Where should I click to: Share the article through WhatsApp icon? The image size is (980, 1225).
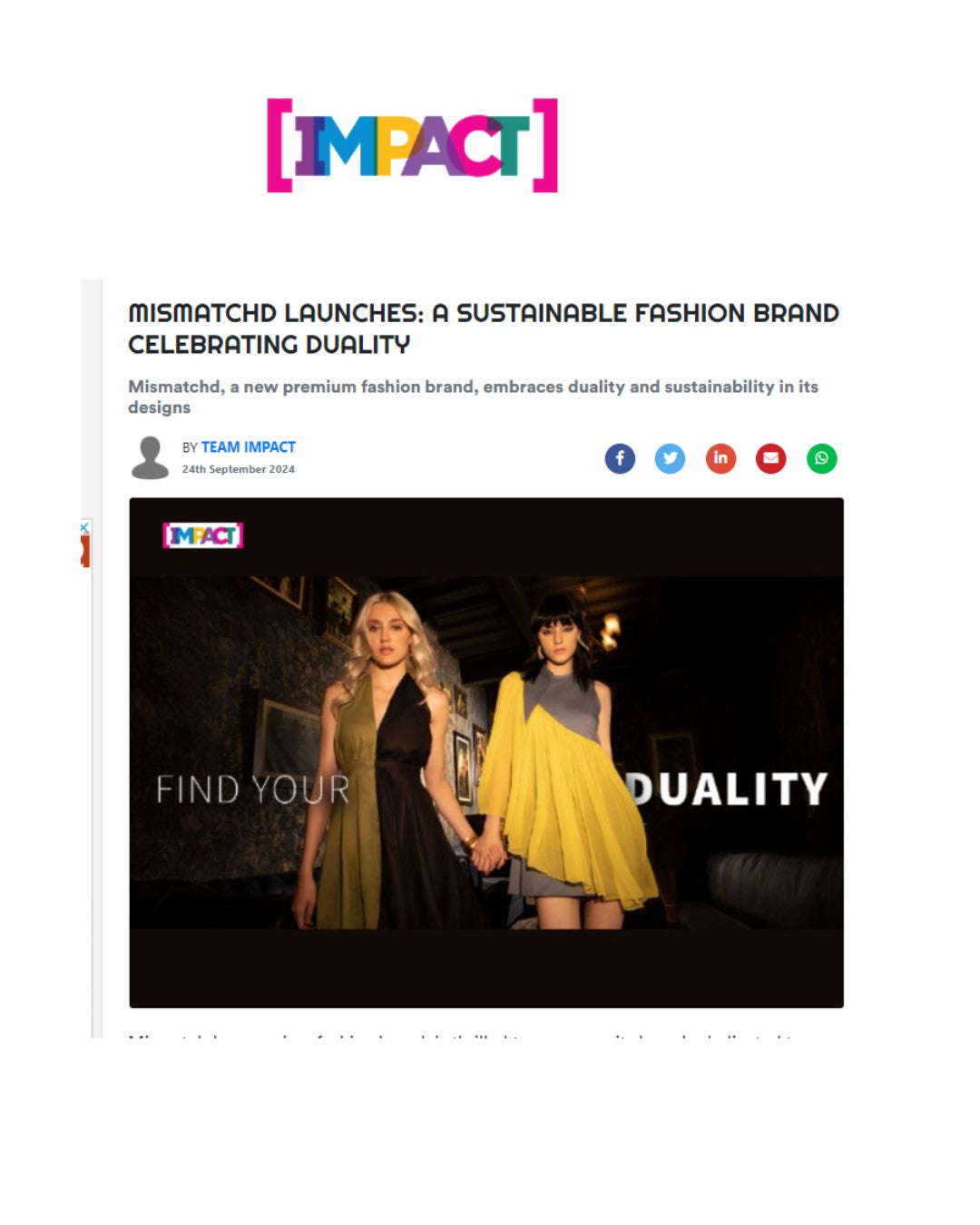click(x=821, y=458)
